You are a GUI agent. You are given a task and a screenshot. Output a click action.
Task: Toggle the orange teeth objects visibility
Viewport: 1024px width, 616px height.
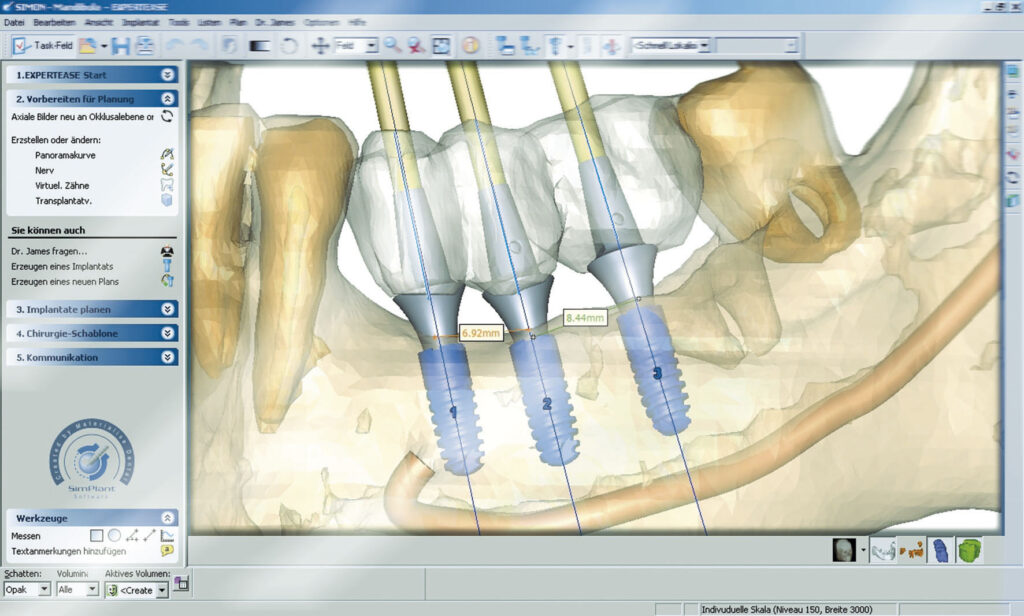[912, 550]
